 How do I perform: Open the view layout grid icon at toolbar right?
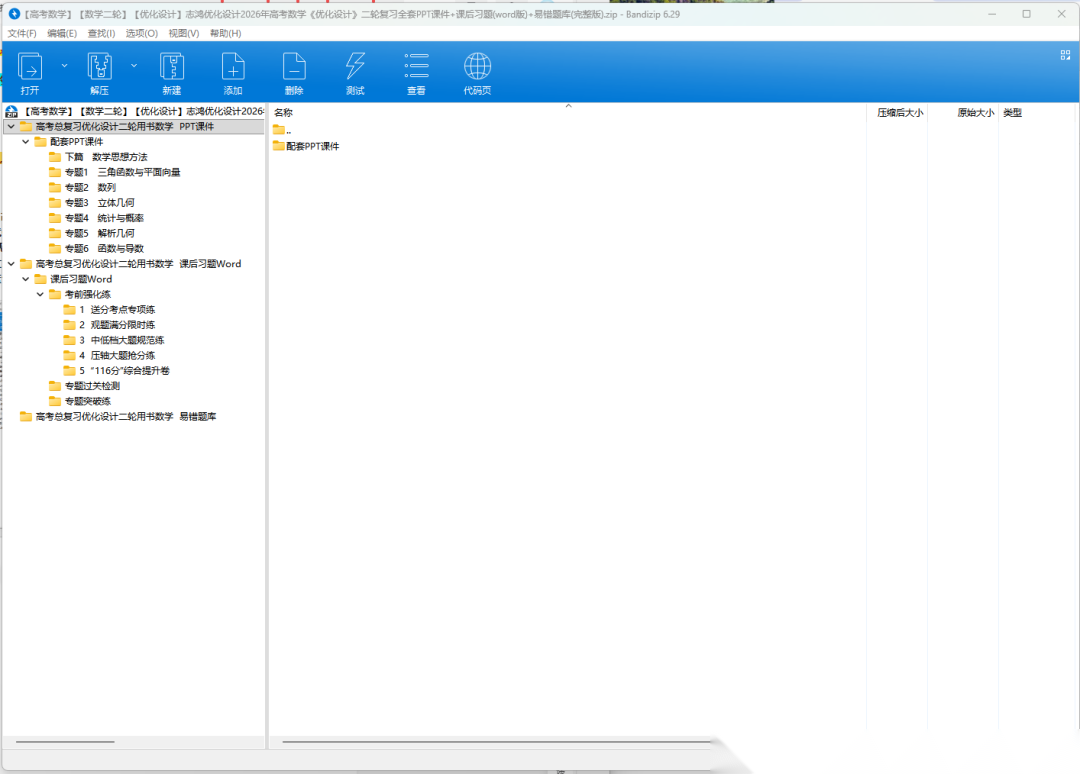[x=1065, y=56]
